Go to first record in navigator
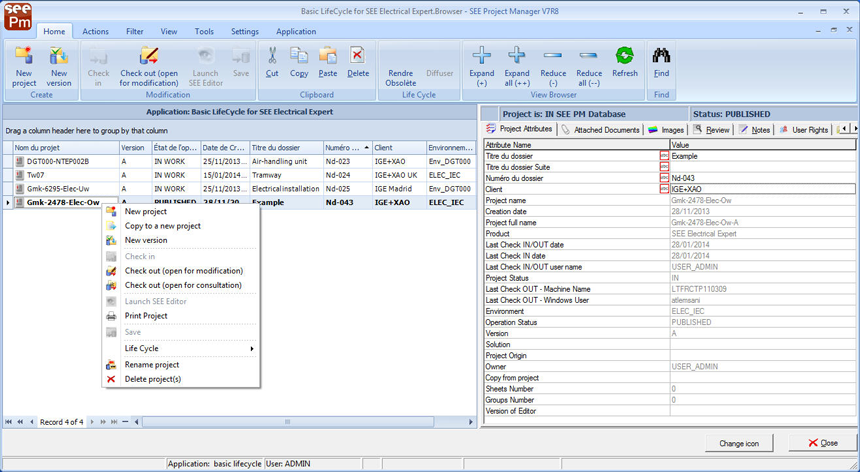Image resolution: width=860 pixels, height=472 pixels. pyautogui.click(x=8, y=422)
